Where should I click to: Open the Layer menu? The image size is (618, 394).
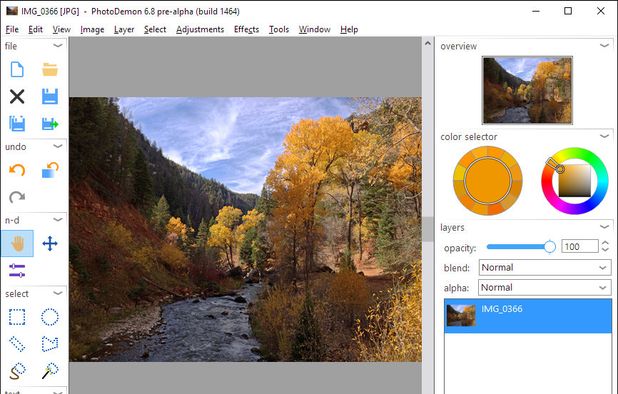click(x=124, y=30)
